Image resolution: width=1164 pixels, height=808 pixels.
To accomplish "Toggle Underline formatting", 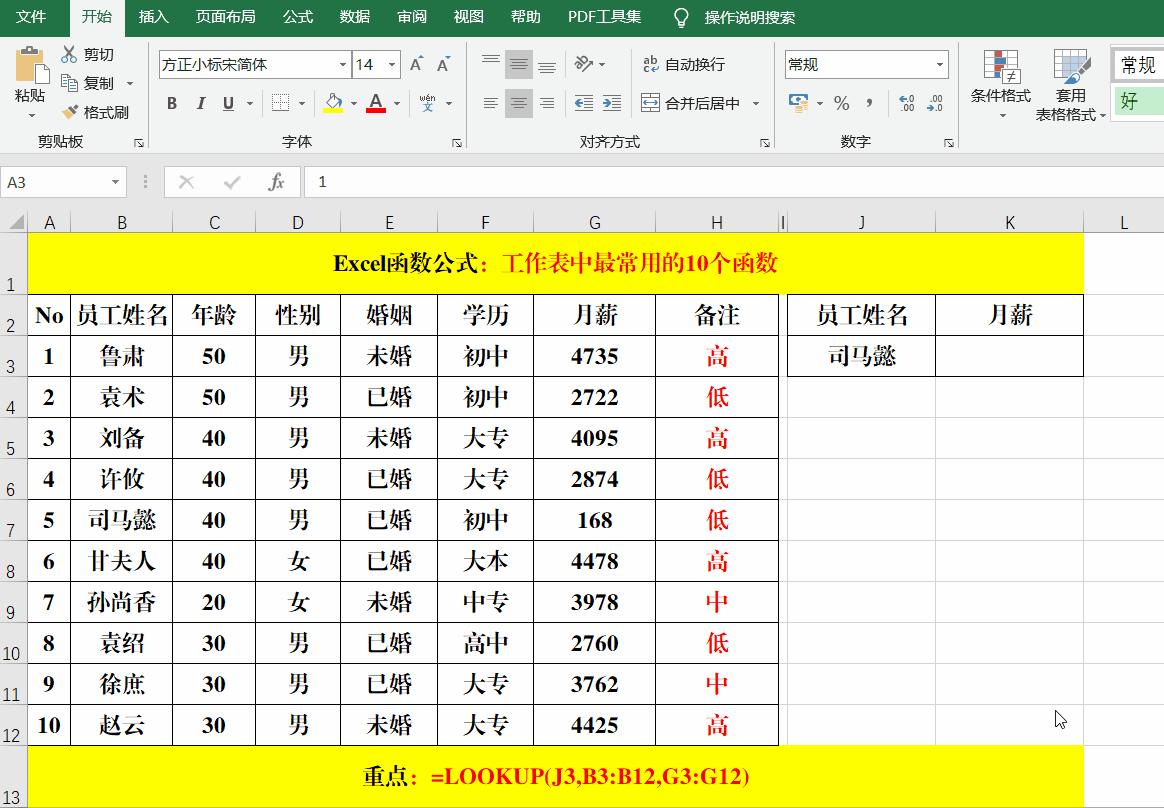I will point(229,103).
